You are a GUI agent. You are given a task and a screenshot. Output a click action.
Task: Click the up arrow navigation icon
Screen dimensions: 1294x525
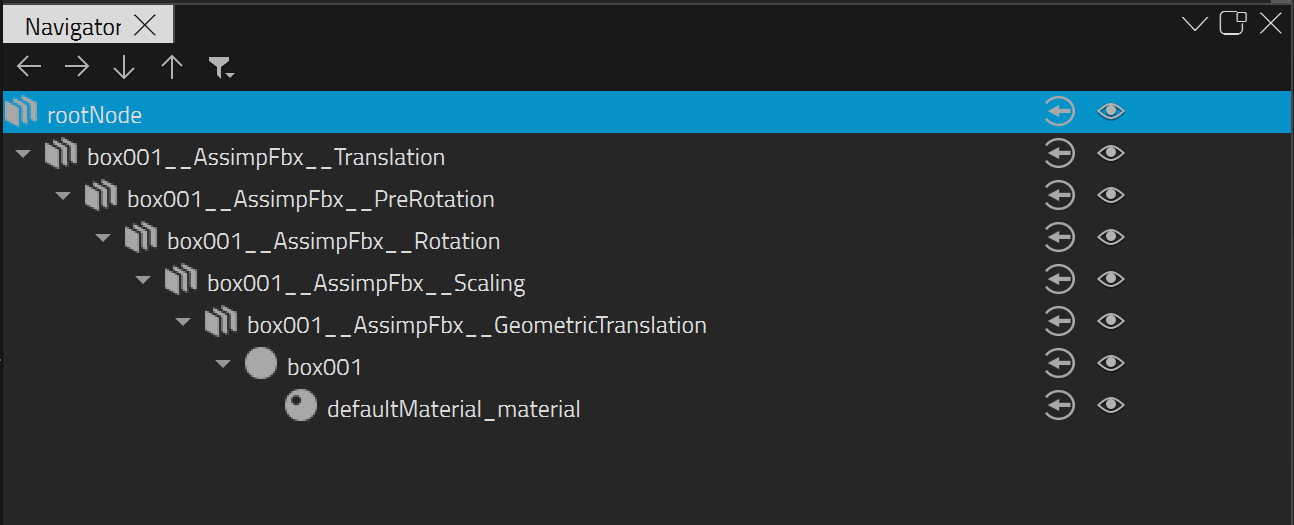[x=172, y=67]
